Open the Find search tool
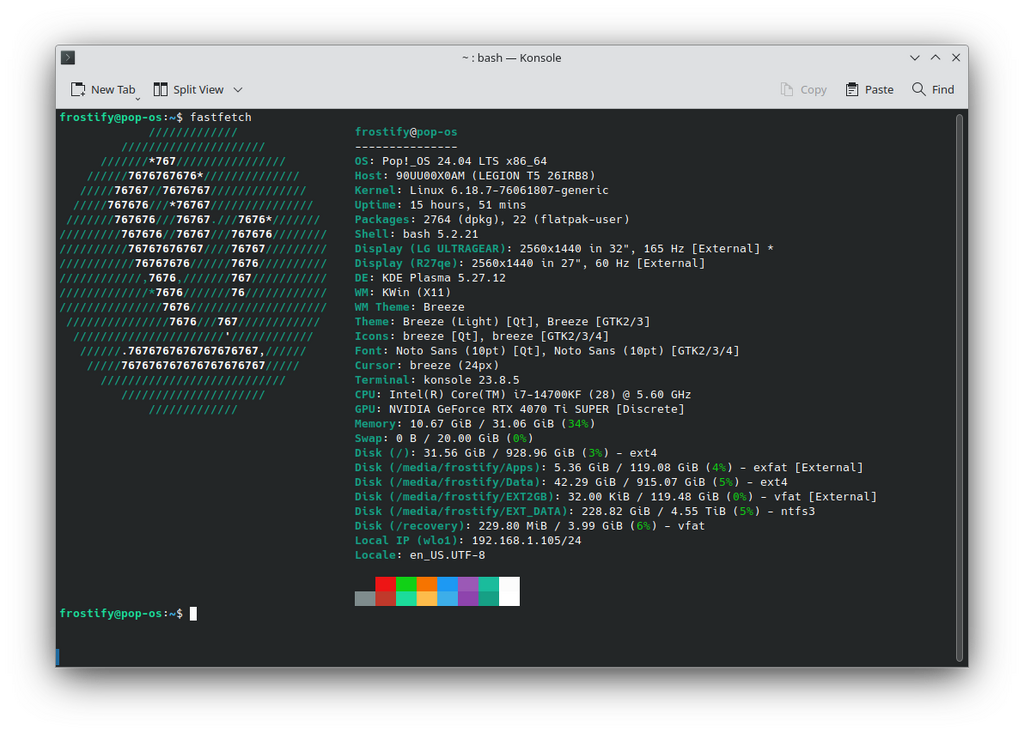1024x733 pixels. pyautogui.click(x=933, y=90)
